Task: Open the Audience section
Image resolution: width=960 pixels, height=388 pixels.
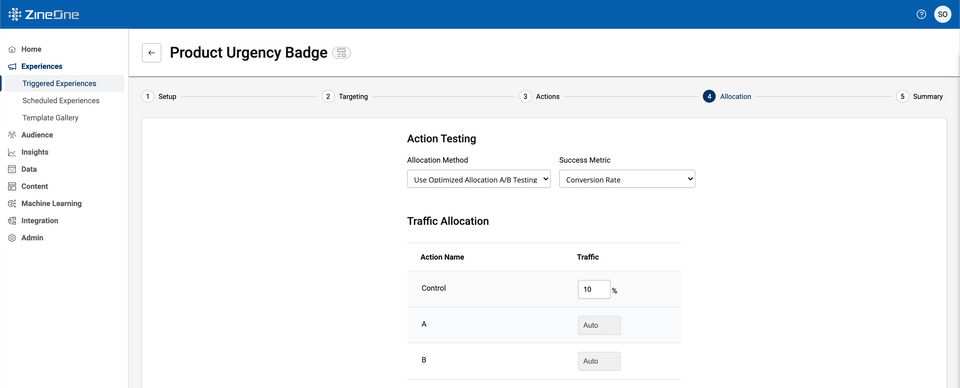Action: point(37,135)
